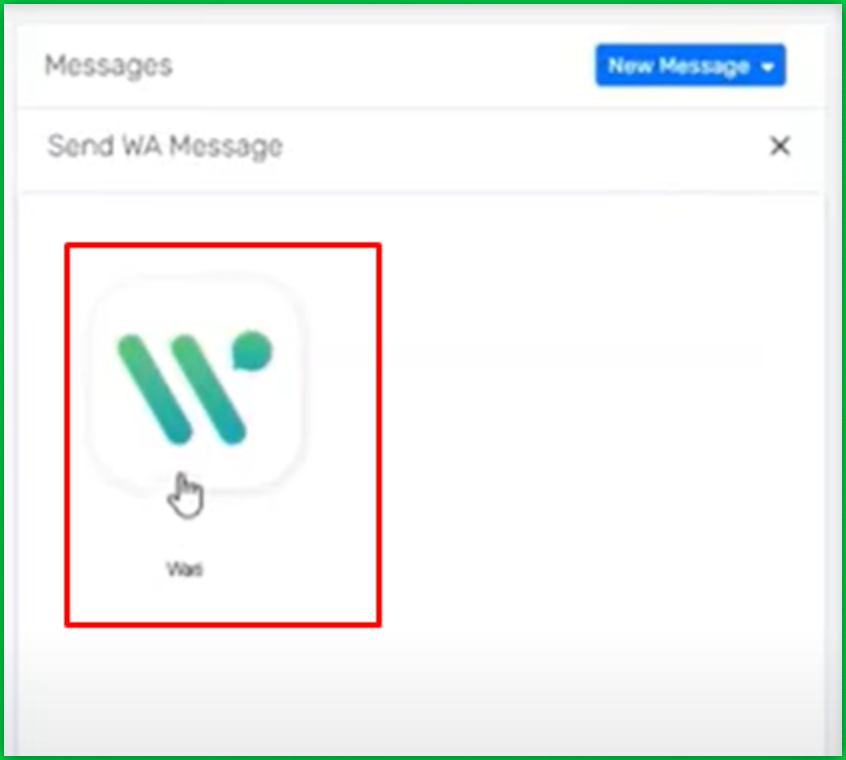
Task: Click the green chat bubble in Was logo
Action: click(x=252, y=351)
